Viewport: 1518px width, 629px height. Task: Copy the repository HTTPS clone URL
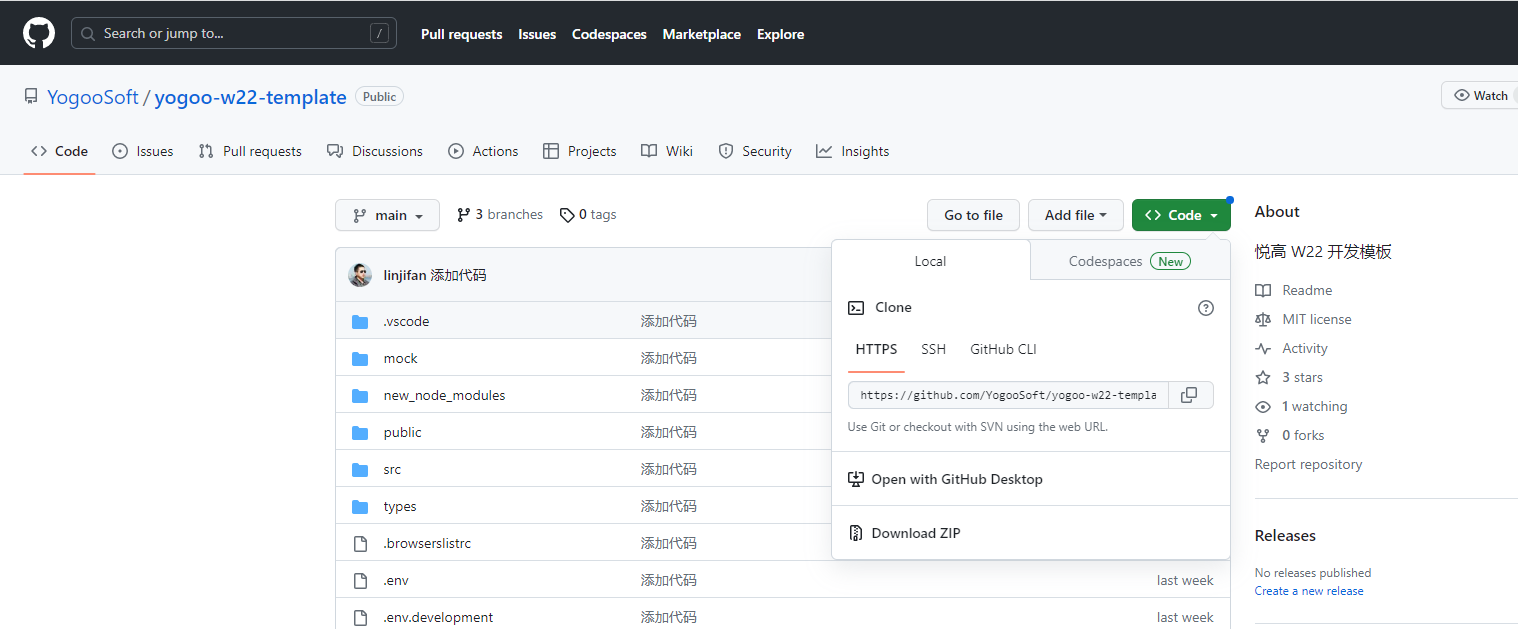1190,394
